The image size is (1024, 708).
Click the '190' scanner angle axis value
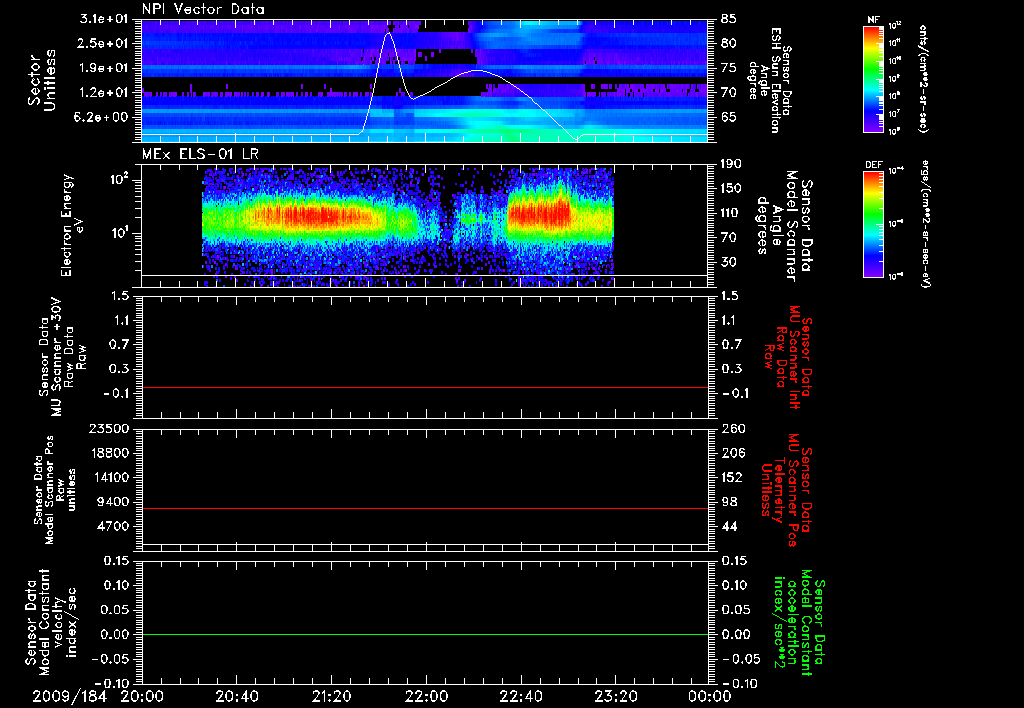click(731, 164)
